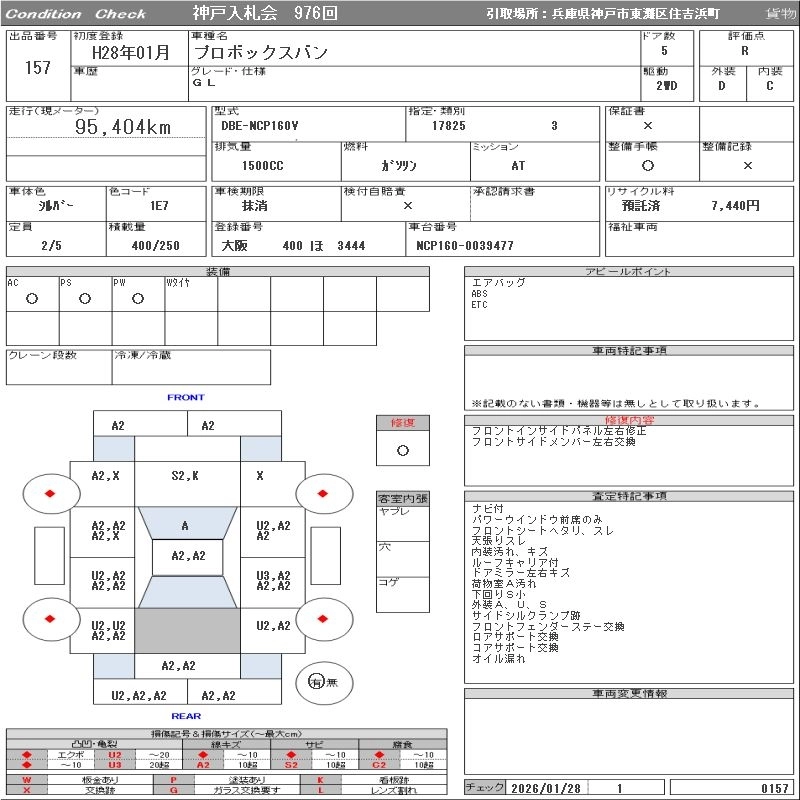Select the red W code for 板金あり

[27, 779]
